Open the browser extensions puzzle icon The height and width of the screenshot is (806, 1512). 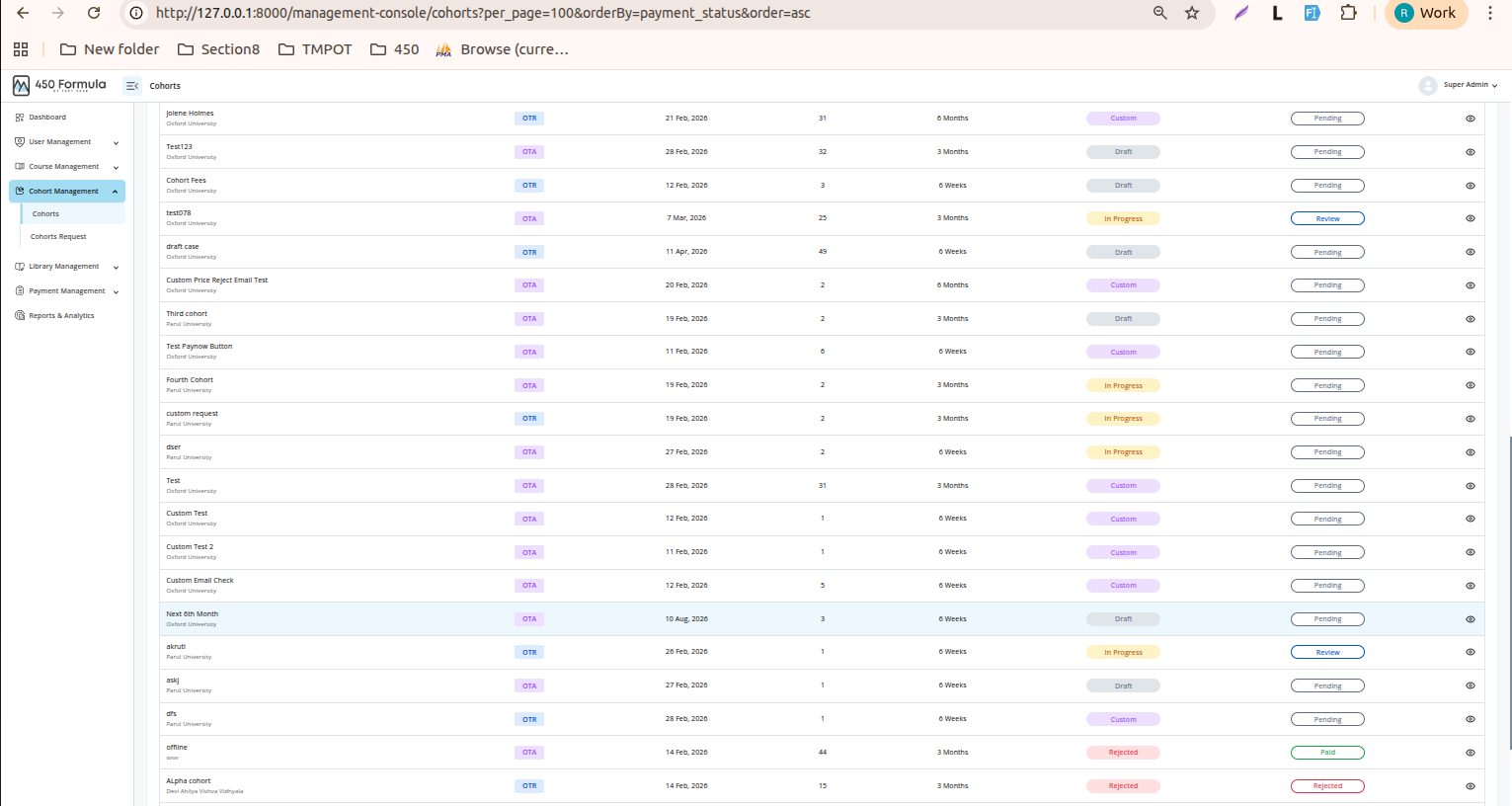click(x=1348, y=13)
